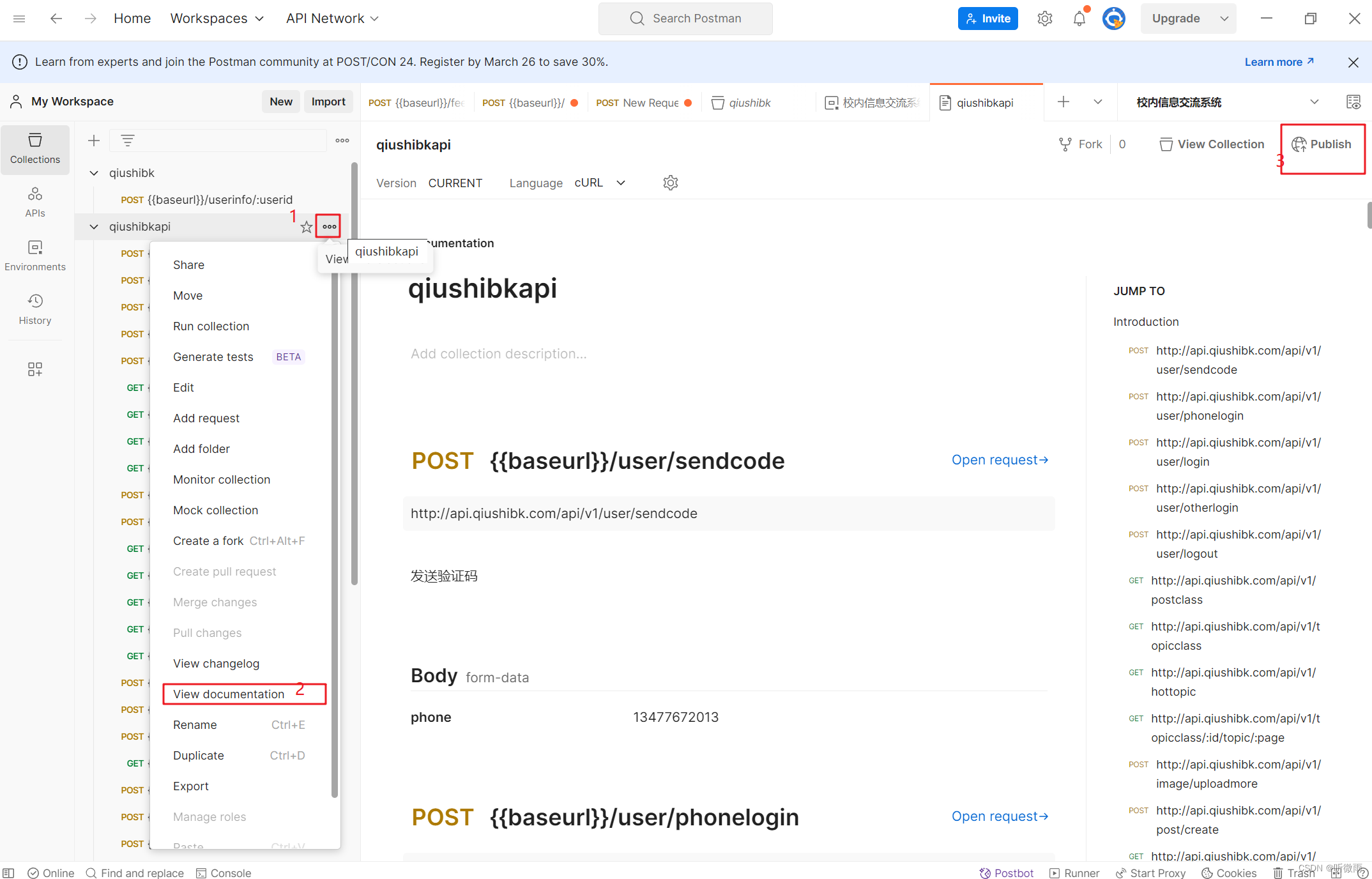Open the sidebar more options ellipsis
1372x879 pixels.
[x=342, y=141]
